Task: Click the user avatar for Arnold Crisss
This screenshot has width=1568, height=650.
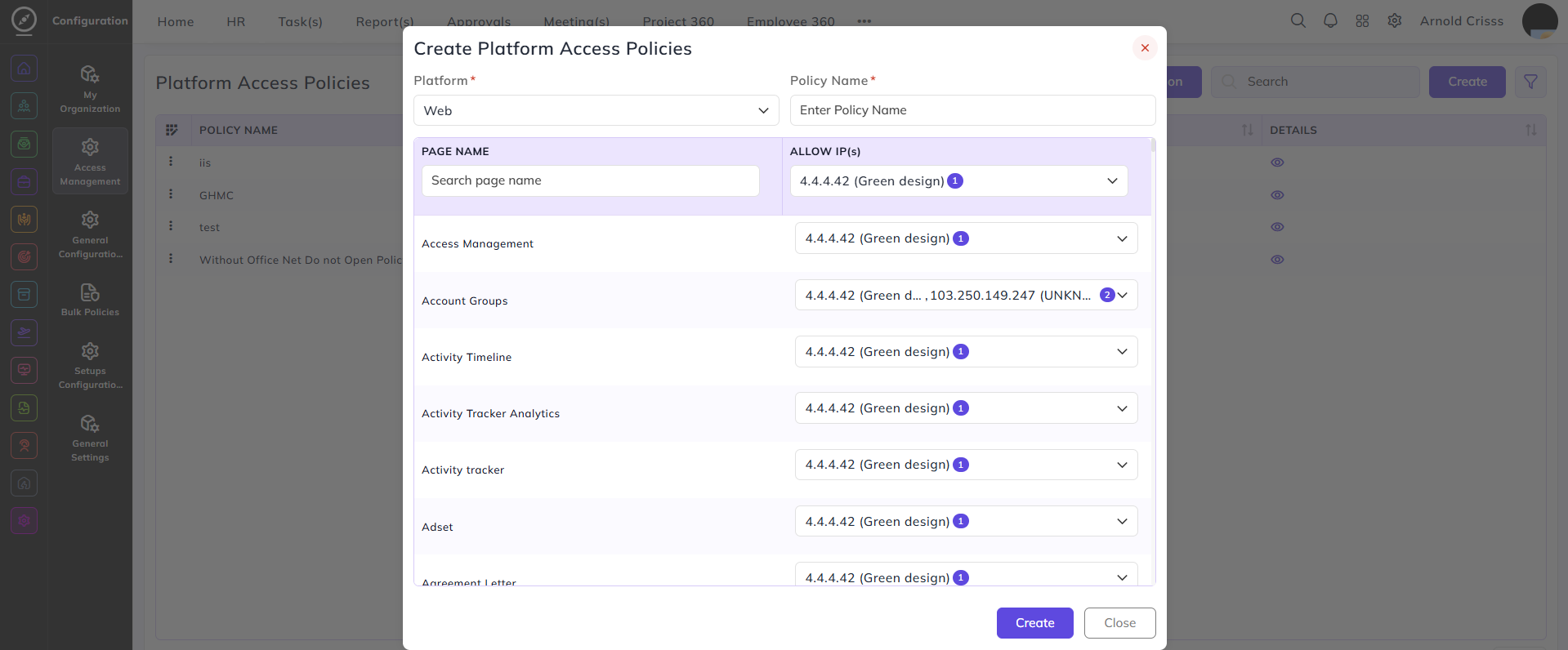Action: (x=1539, y=20)
